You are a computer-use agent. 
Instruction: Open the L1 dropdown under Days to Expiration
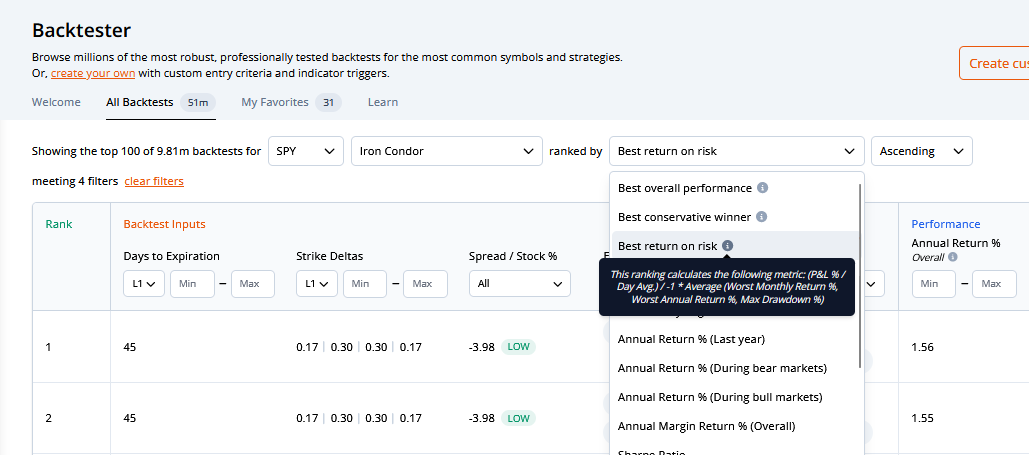click(x=144, y=284)
